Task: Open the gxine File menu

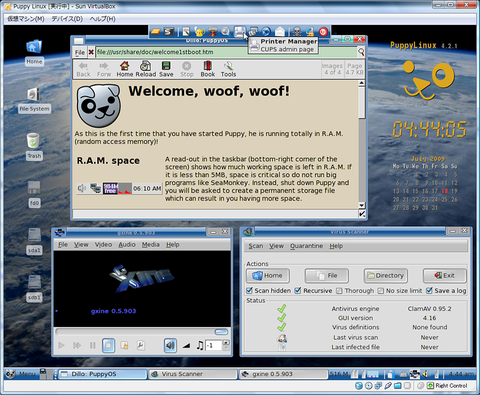Action: (63, 245)
